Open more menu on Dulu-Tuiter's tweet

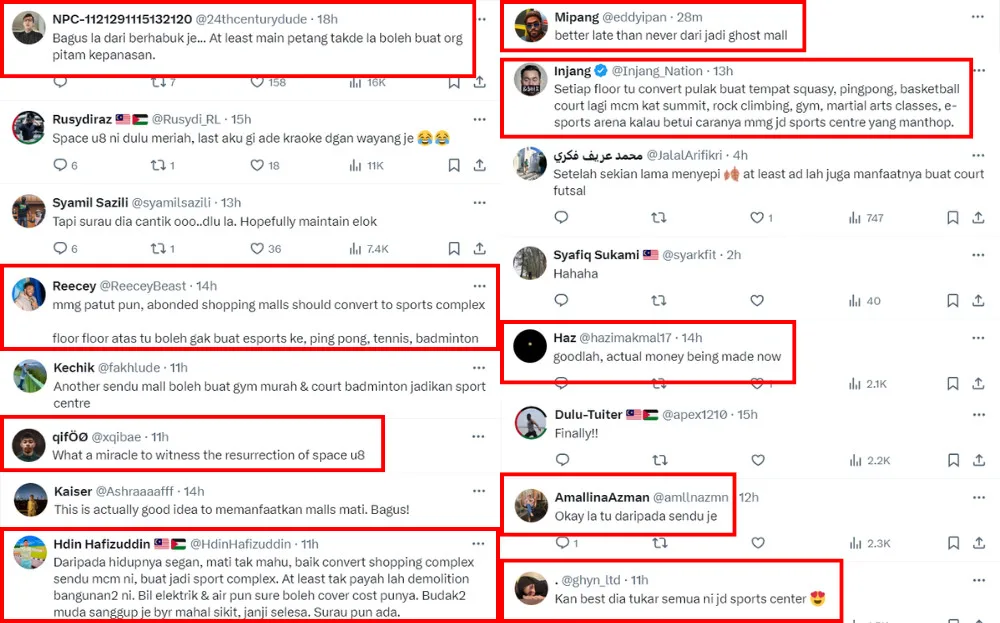click(978, 414)
